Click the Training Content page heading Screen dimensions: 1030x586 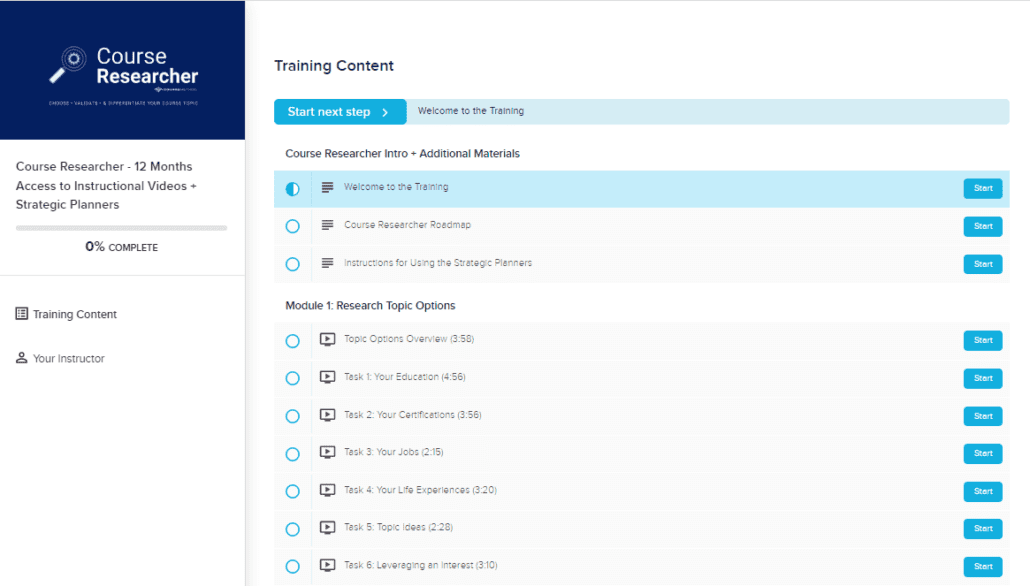334,66
